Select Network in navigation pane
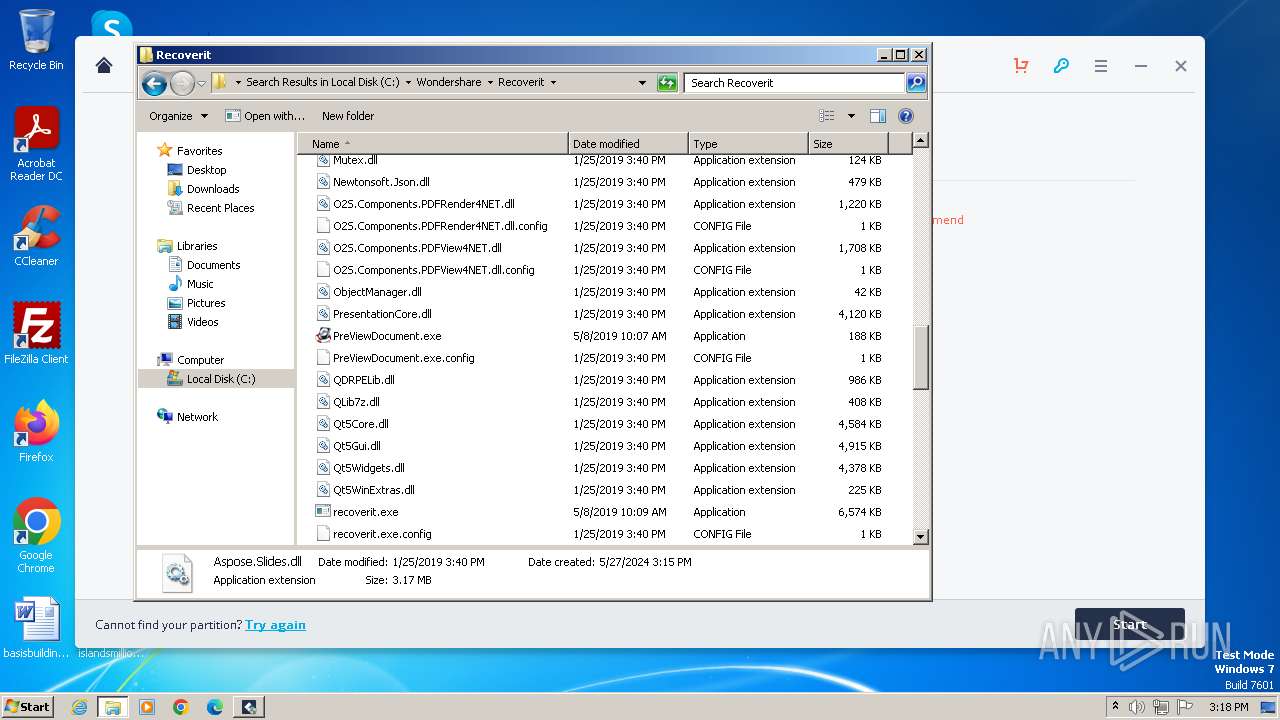Screen dimensions: 1280x720 point(197,417)
